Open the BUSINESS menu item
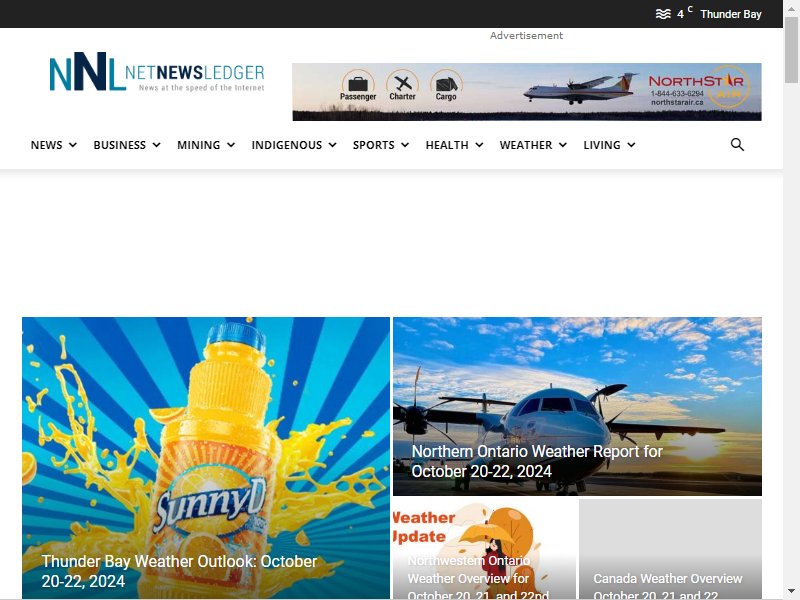The width and height of the screenshot is (800, 600). [119, 145]
